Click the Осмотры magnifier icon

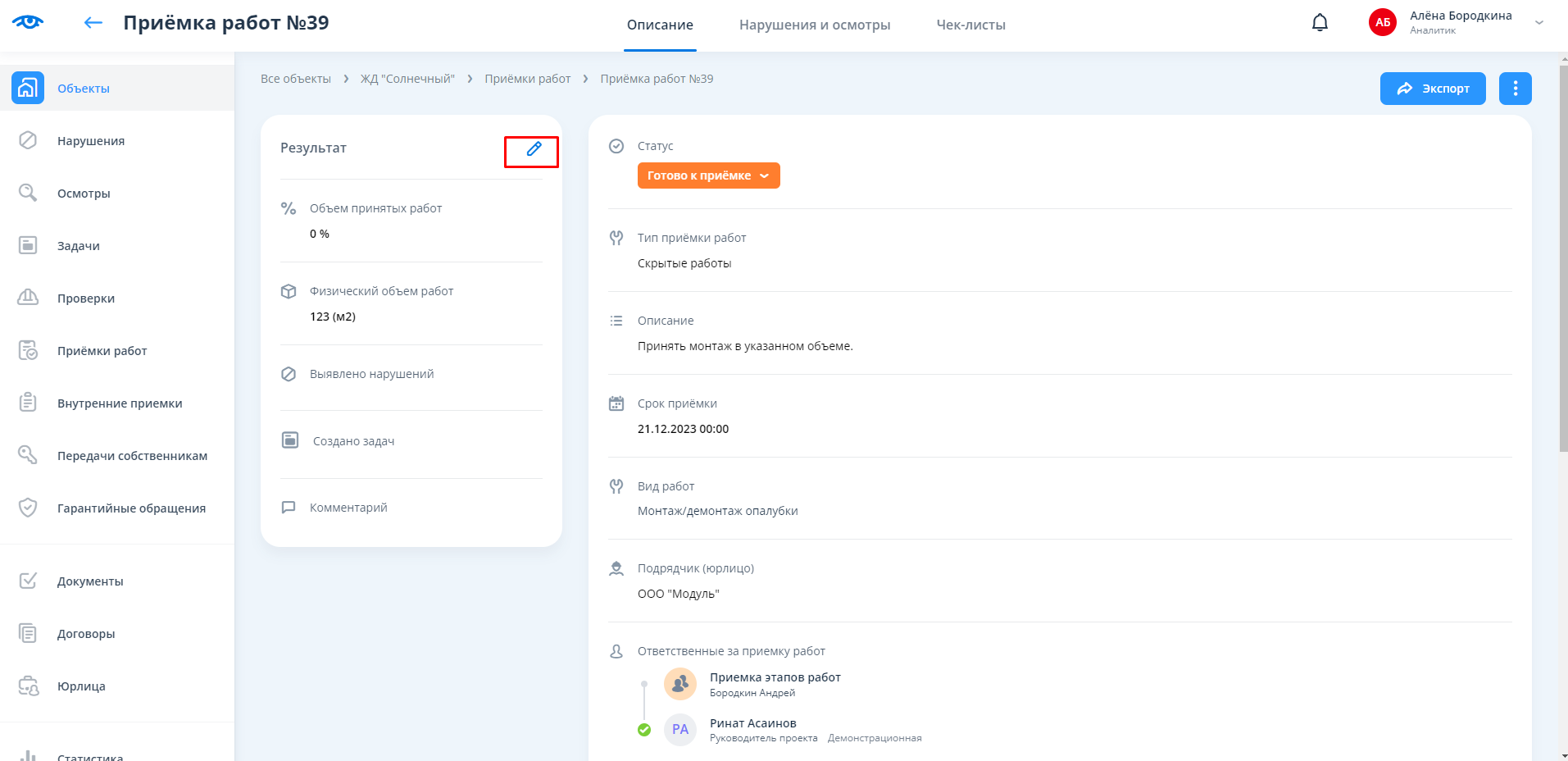coord(28,193)
